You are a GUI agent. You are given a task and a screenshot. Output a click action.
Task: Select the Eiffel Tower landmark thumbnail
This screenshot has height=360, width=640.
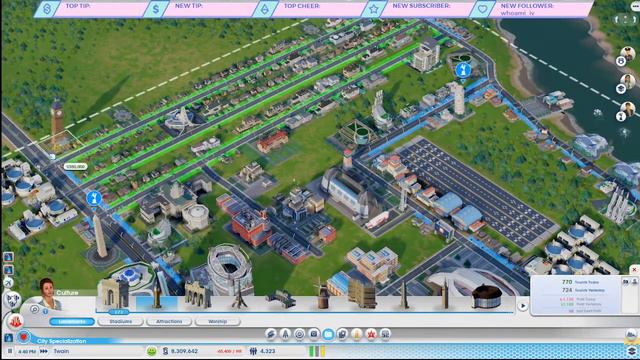tap(239, 295)
